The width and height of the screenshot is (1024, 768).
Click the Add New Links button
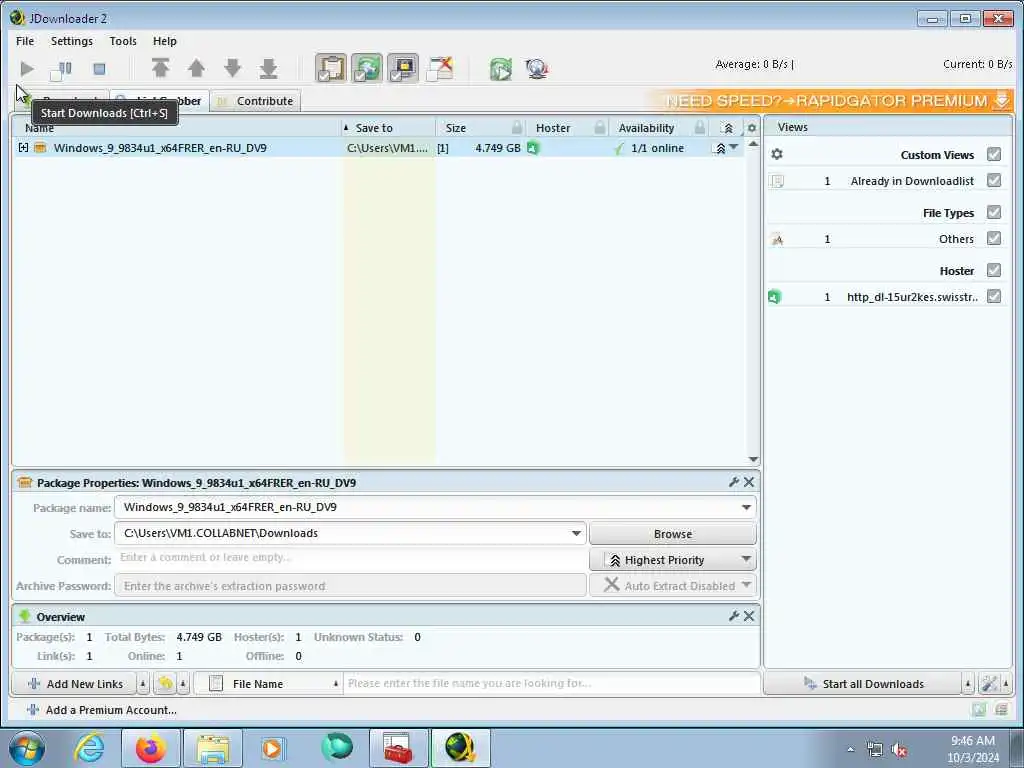click(x=74, y=684)
